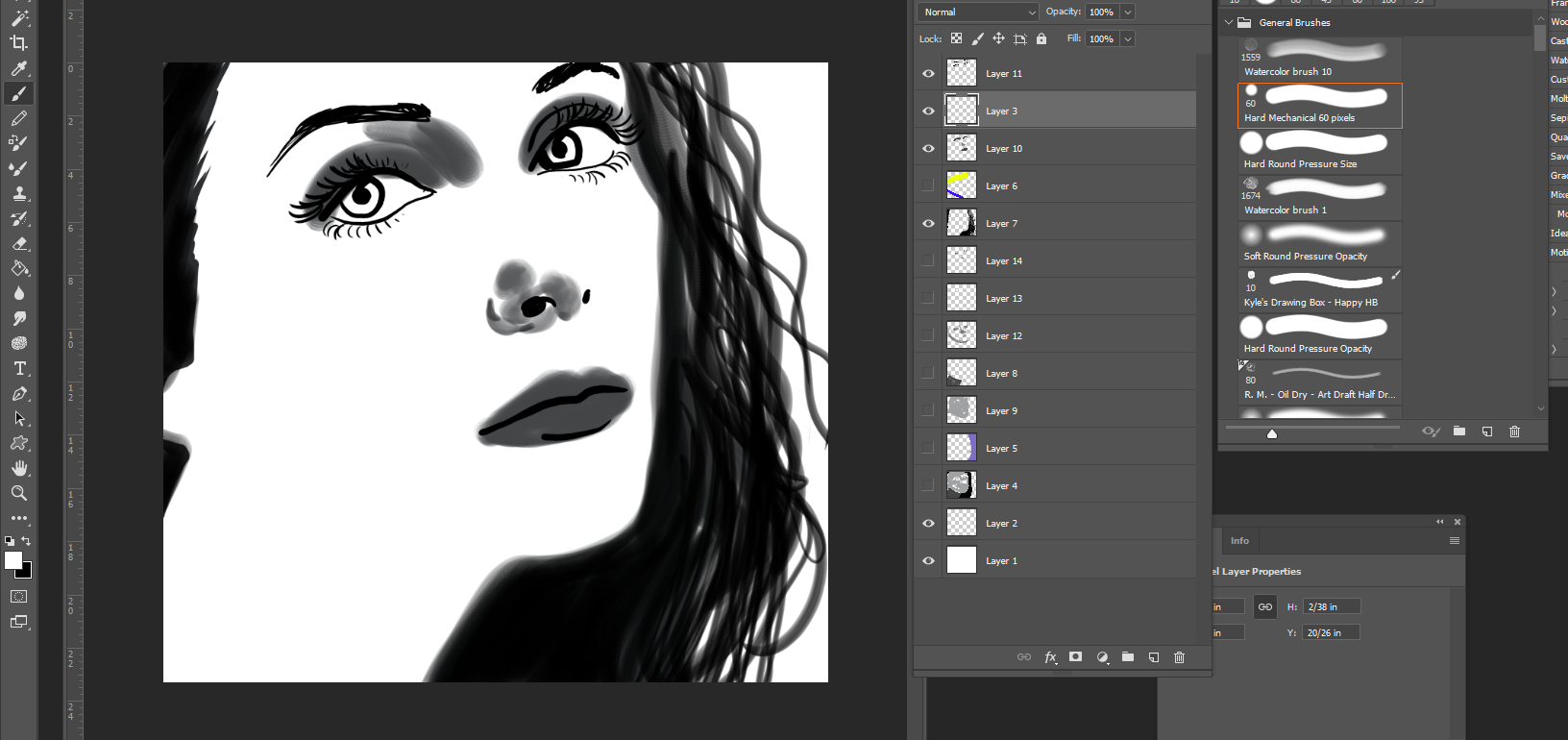Select the Eyedropper tool
This screenshot has height=740, width=1568.
tap(18, 68)
